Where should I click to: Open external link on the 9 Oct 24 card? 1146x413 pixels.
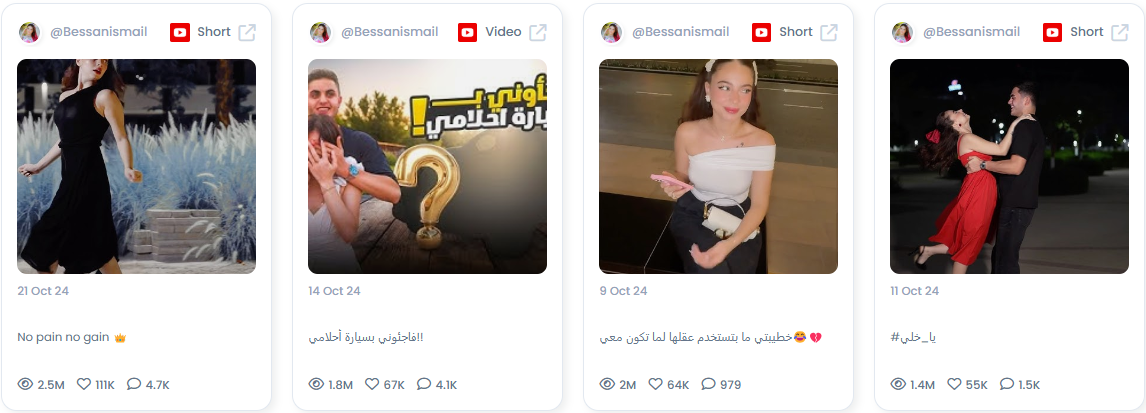(829, 32)
